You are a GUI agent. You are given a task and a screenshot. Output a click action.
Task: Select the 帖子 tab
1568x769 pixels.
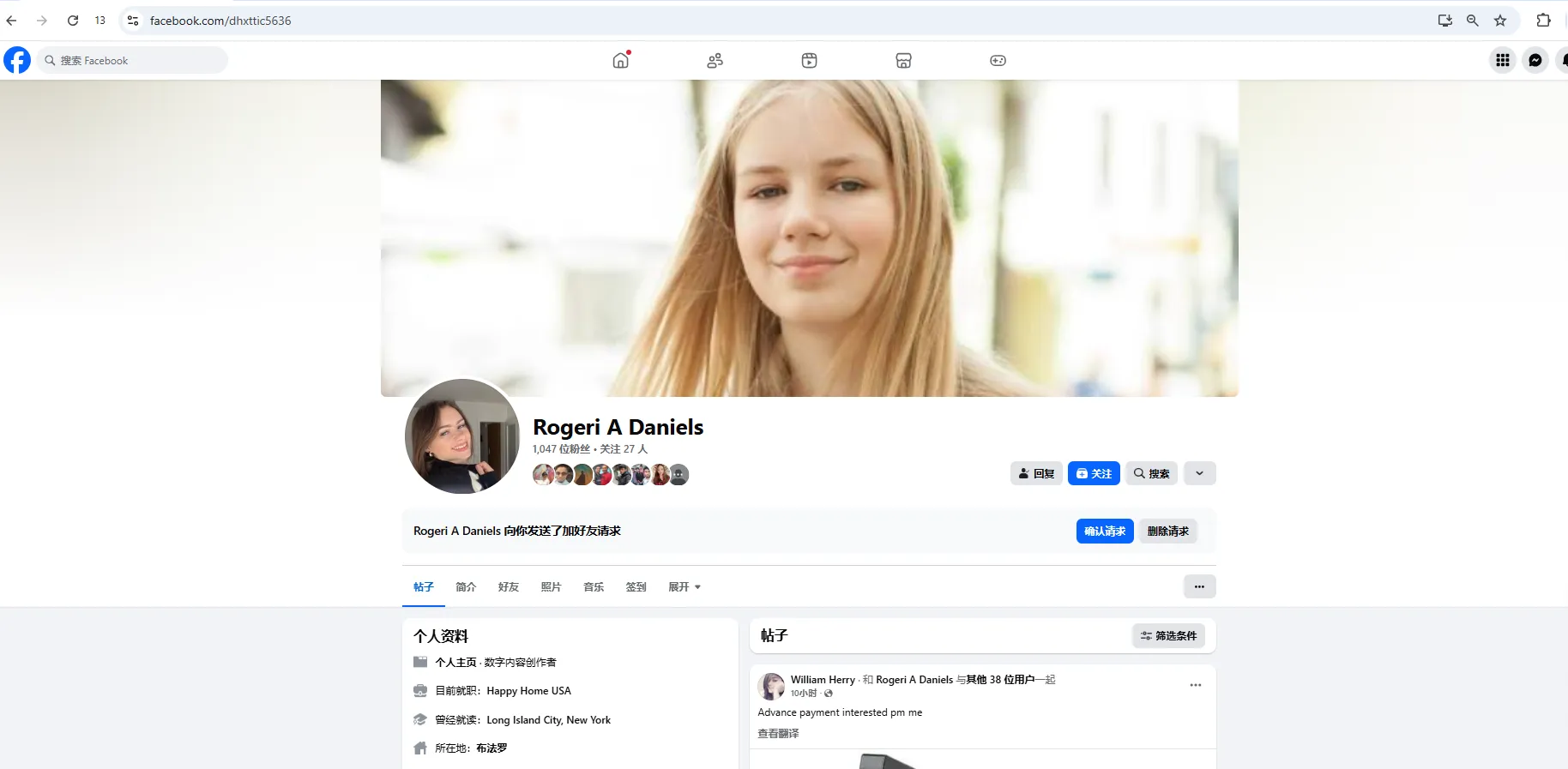point(424,587)
